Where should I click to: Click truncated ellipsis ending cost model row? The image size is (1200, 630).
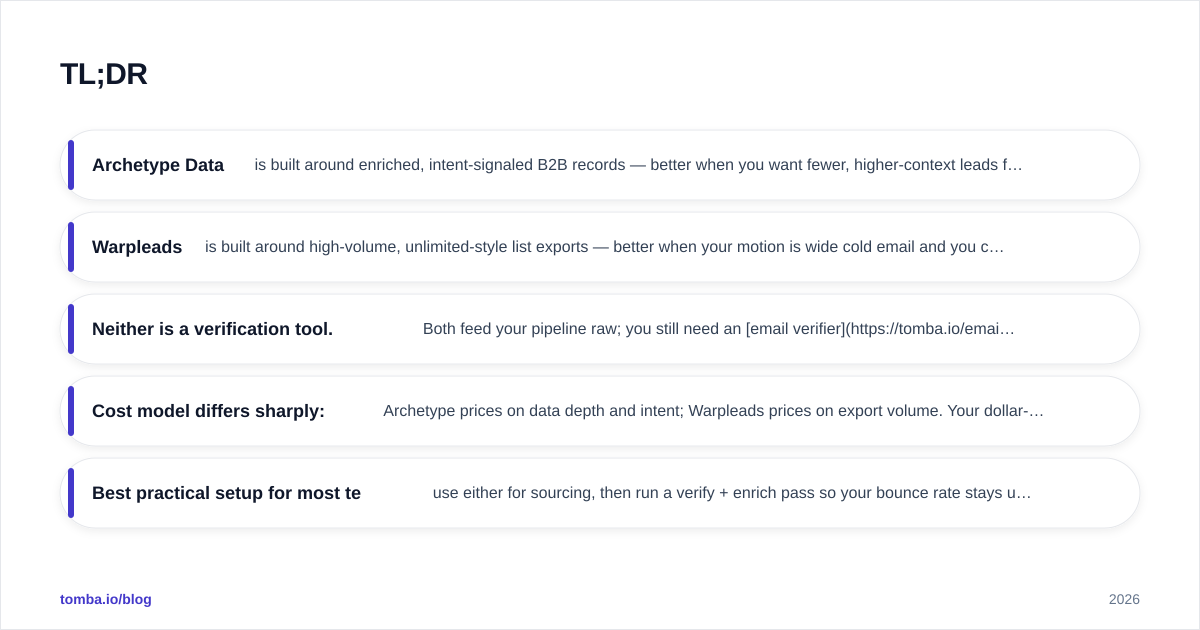(x=1037, y=411)
